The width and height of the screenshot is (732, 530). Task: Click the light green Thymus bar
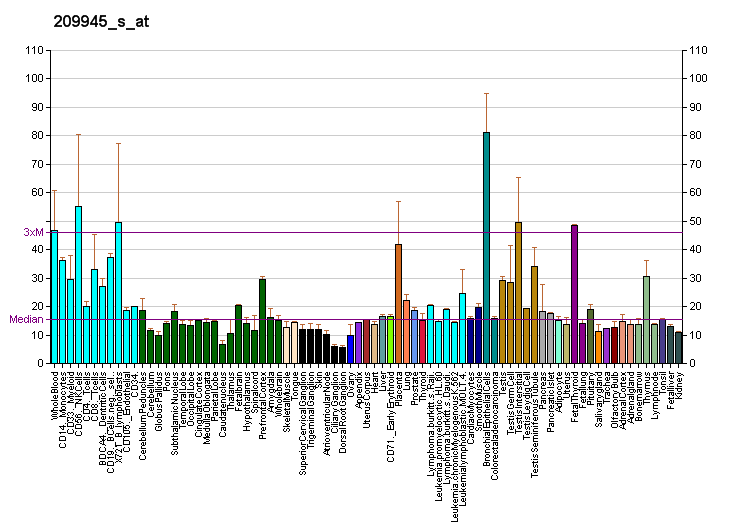(x=646, y=319)
